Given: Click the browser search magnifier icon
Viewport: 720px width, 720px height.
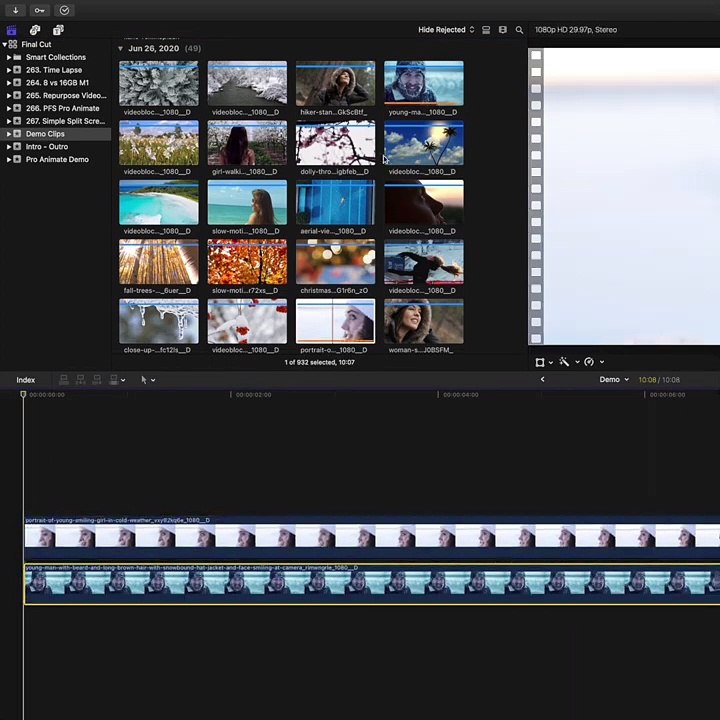Looking at the screenshot, I should point(519,30).
